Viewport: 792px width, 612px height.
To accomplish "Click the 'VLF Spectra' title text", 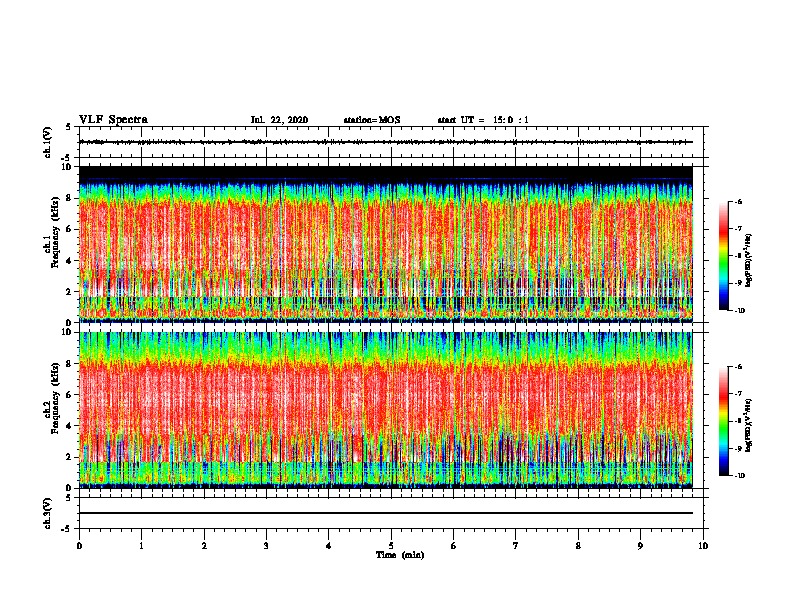I will [x=113, y=120].
